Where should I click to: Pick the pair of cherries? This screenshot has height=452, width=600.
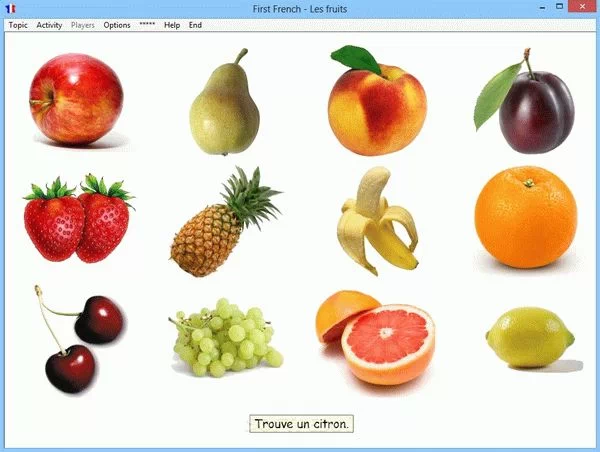(78, 340)
